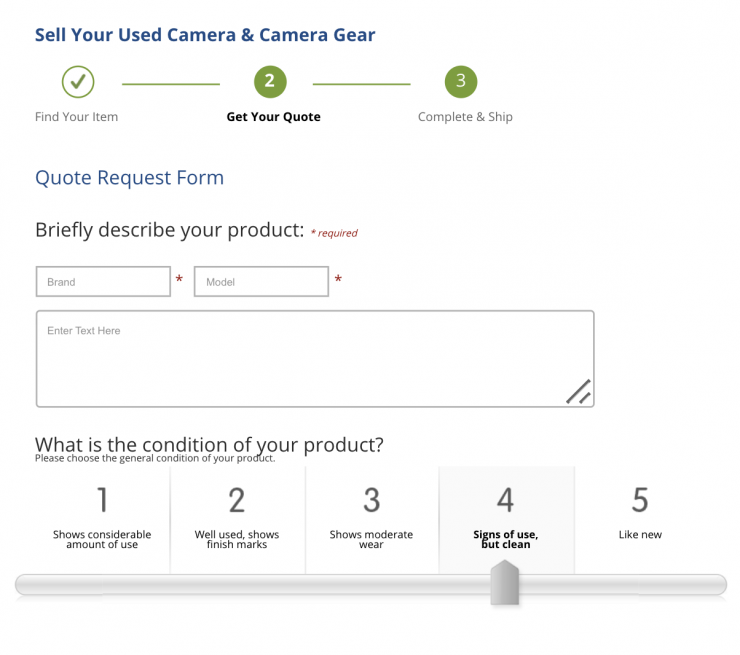The width and height of the screenshot is (740, 655).
Task: Choose condition 5, Like new
Action: pos(640,515)
